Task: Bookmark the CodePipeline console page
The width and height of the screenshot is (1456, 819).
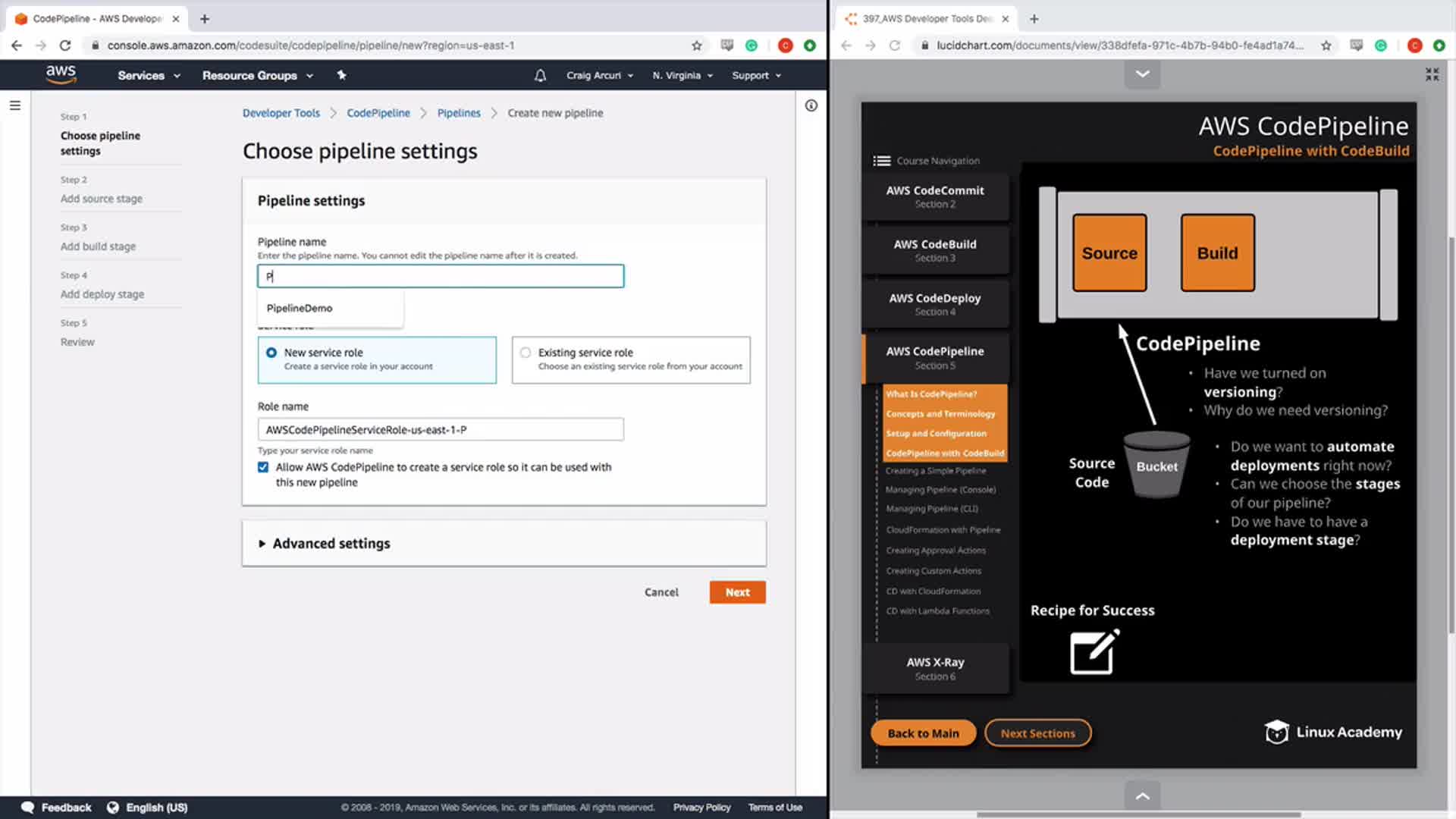Action: pyautogui.click(x=697, y=45)
